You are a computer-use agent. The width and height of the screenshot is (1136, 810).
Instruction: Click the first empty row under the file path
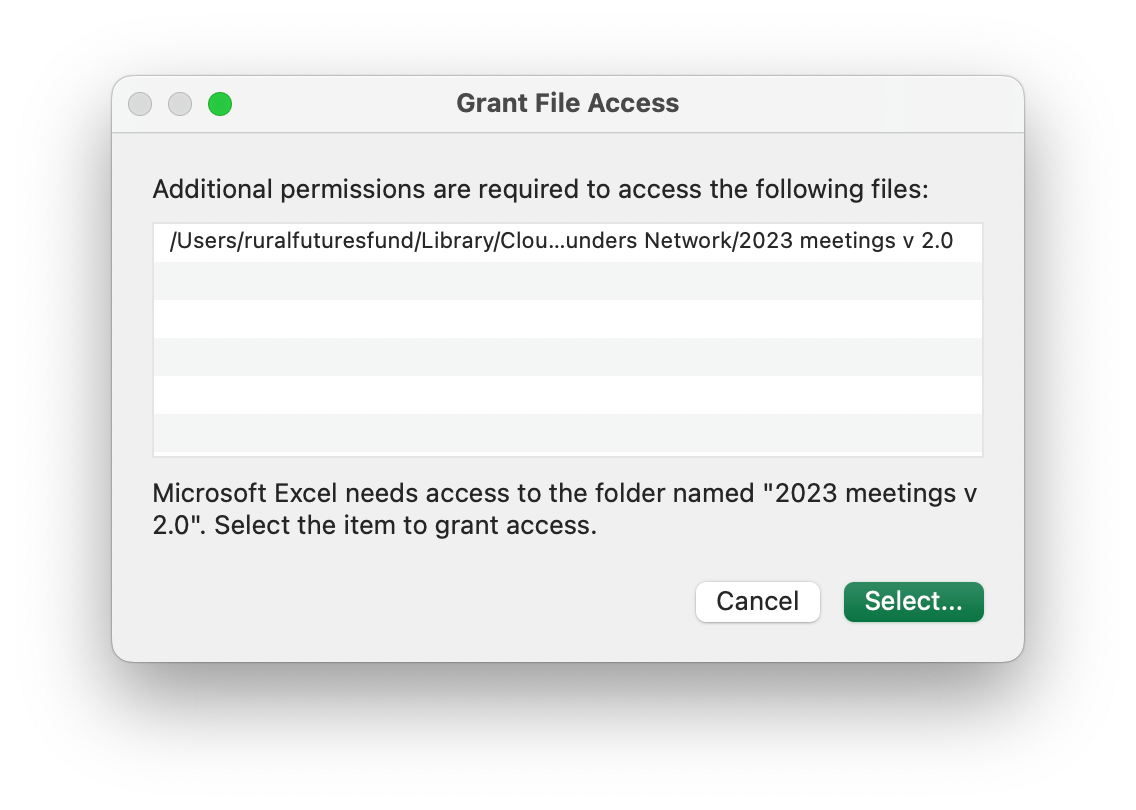(x=567, y=281)
